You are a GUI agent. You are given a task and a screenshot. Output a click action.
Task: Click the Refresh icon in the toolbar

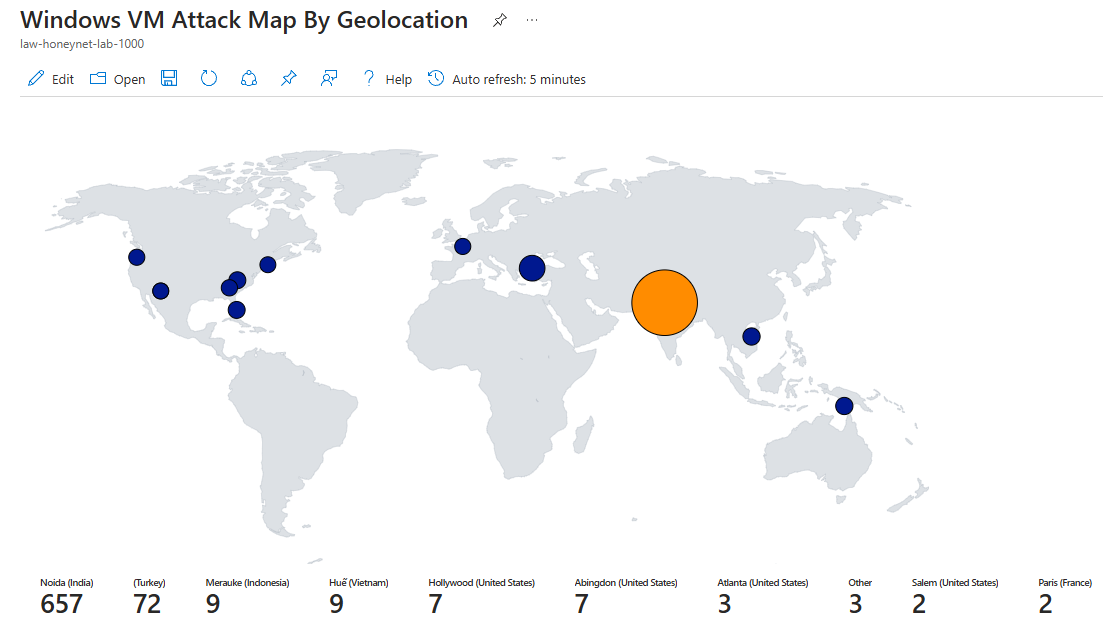tap(209, 78)
